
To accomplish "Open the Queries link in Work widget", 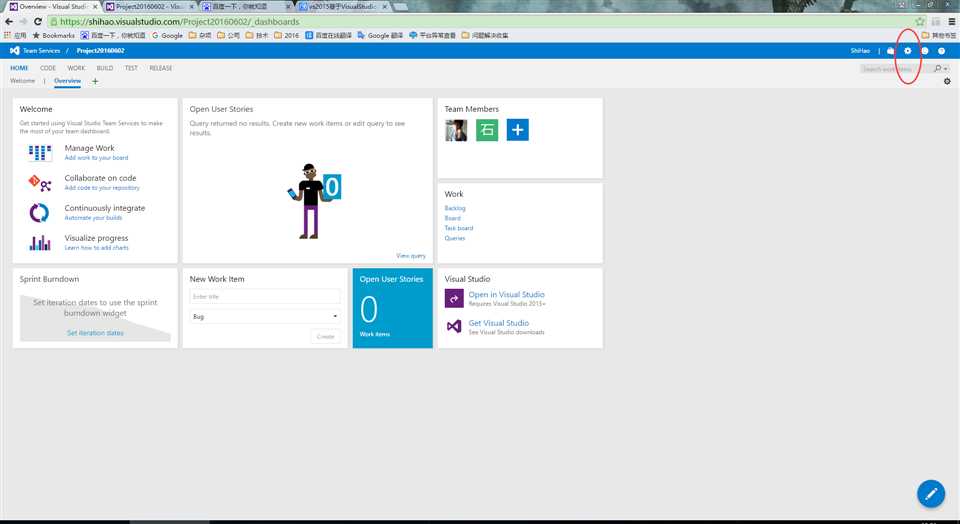I will 455,238.
